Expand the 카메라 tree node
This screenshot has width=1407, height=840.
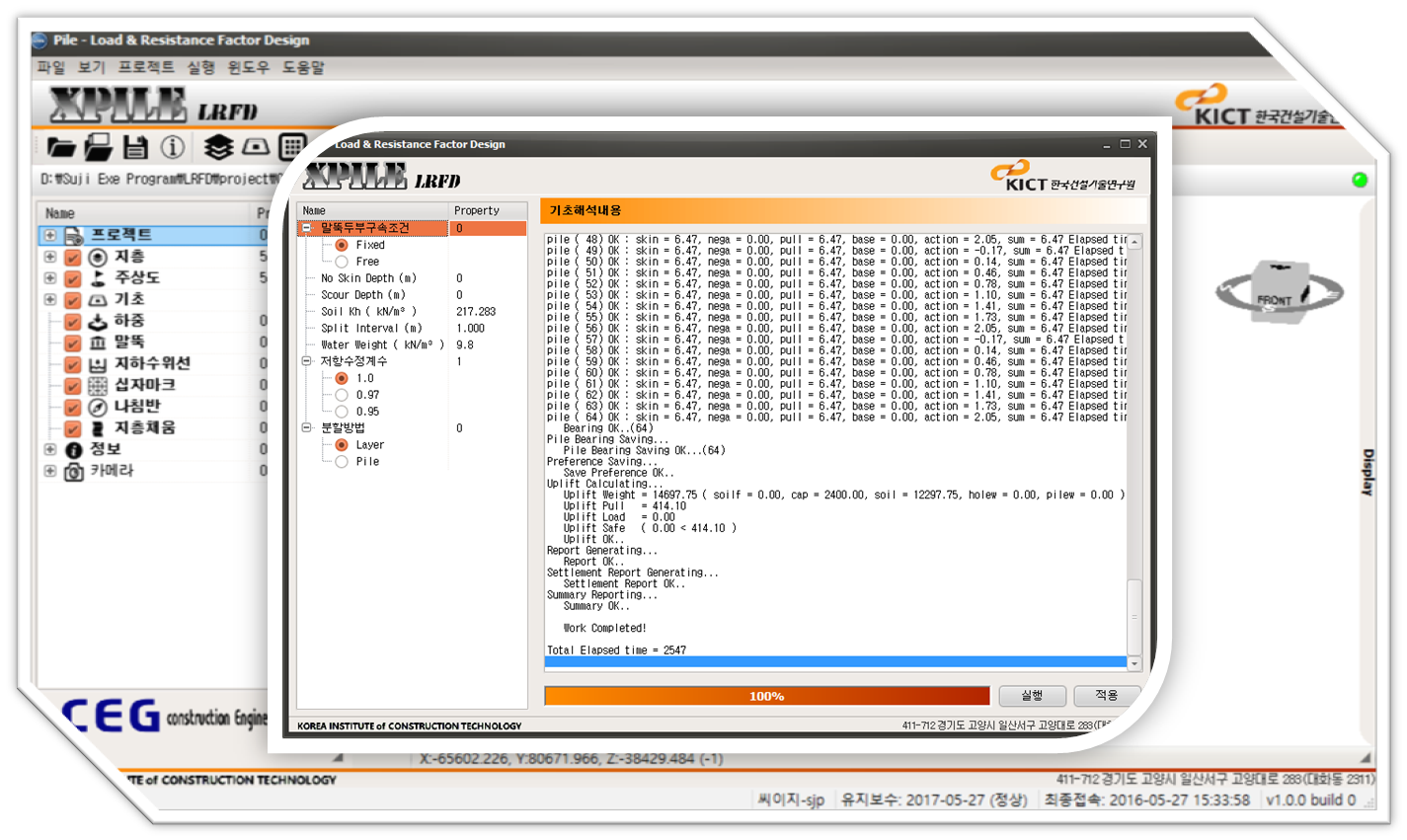click(x=49, y=471)
